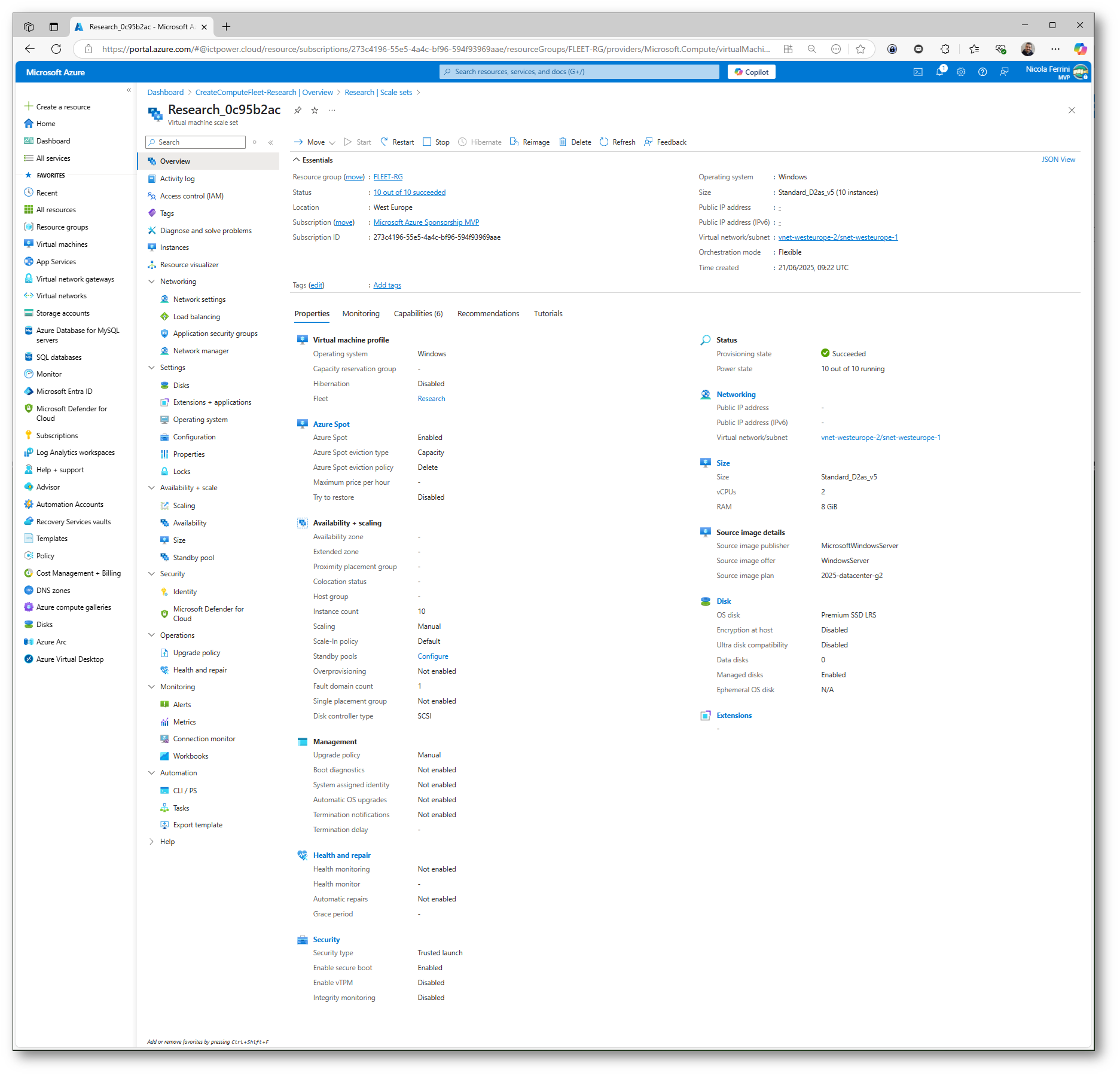Open Microsoft Entra ID favorite
Image resolution: width=1120 pixels, height=1076 pixels.
coord(64,392)
